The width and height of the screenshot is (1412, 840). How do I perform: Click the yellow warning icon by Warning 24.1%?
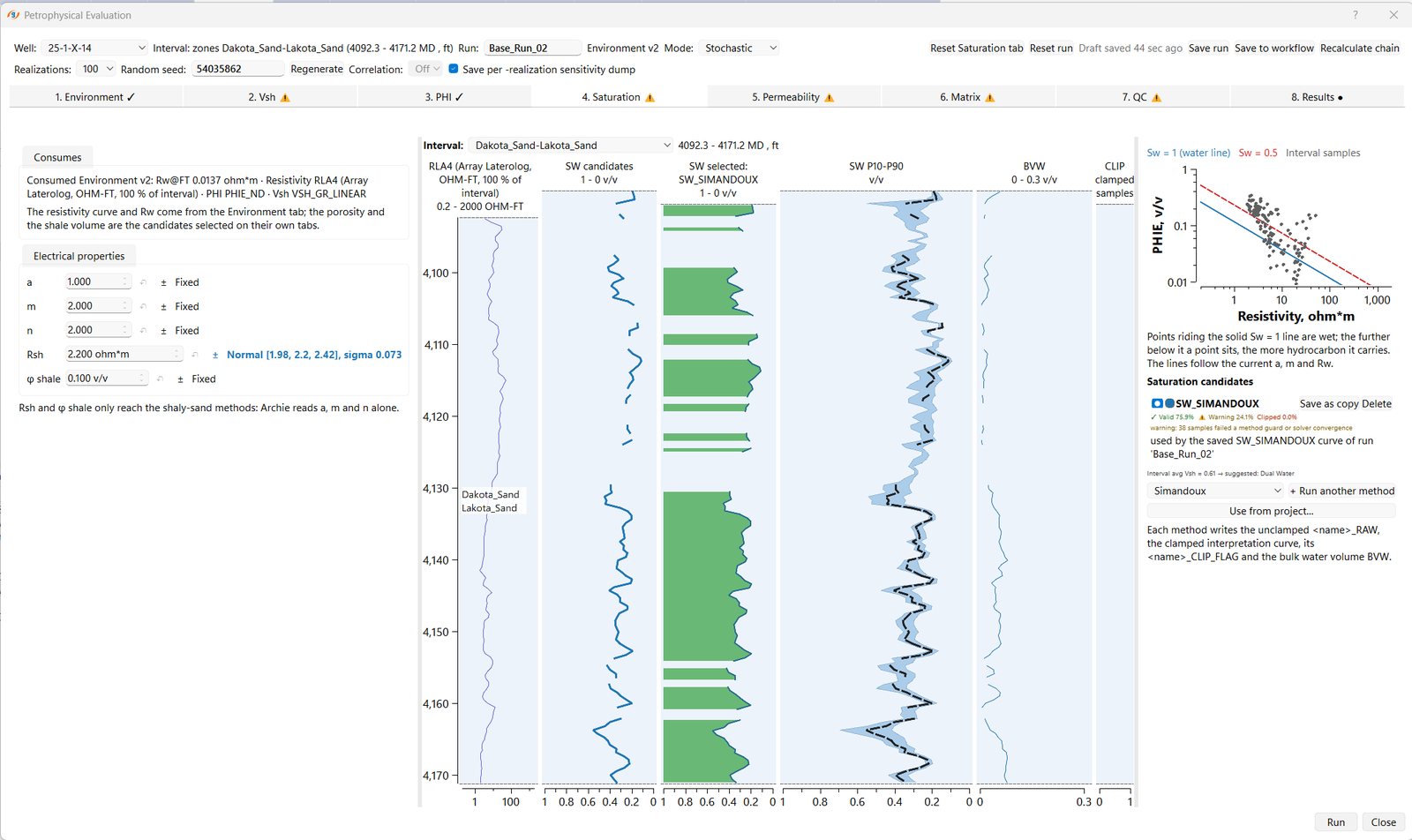[x=1202, y=417]
